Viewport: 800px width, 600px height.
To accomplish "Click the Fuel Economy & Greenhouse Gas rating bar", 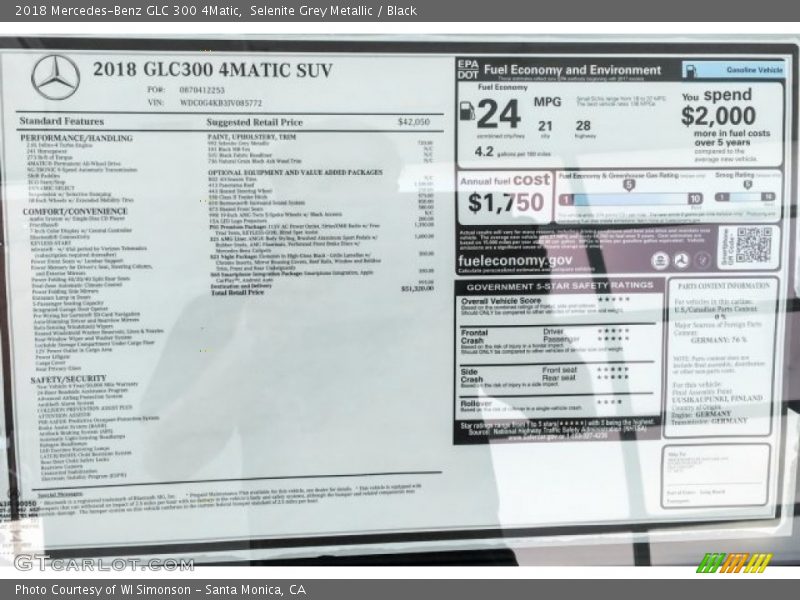I will (631, 199).
